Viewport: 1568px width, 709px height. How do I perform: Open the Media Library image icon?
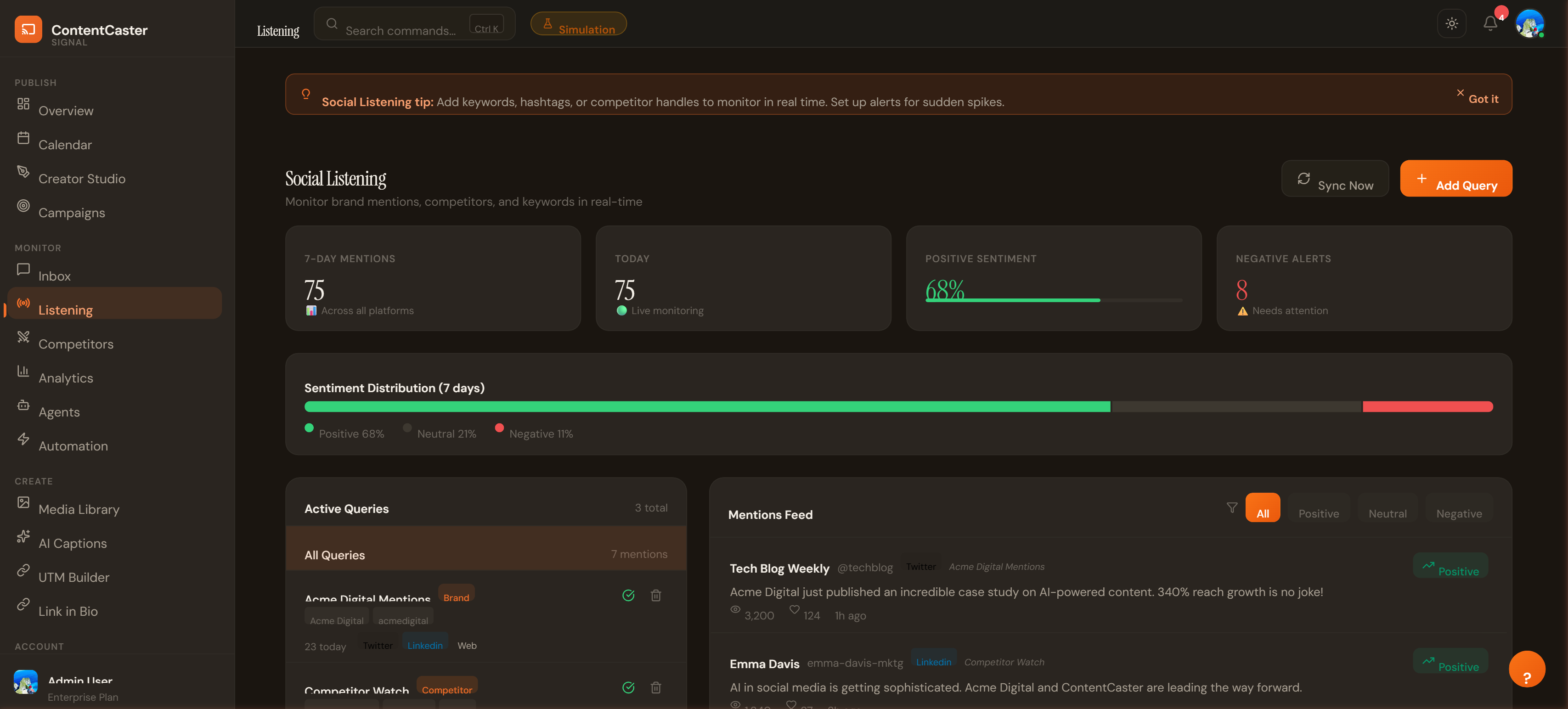coord(23,503)
